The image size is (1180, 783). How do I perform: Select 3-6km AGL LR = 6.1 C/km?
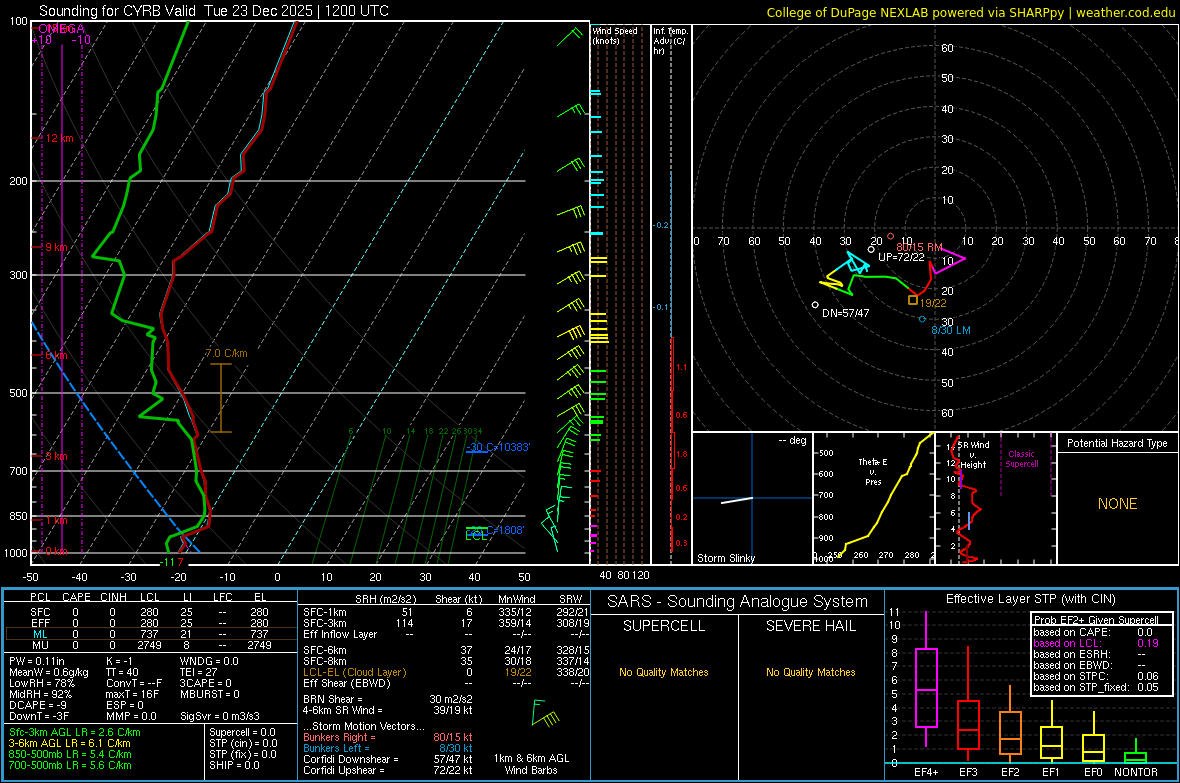(69, 743)
